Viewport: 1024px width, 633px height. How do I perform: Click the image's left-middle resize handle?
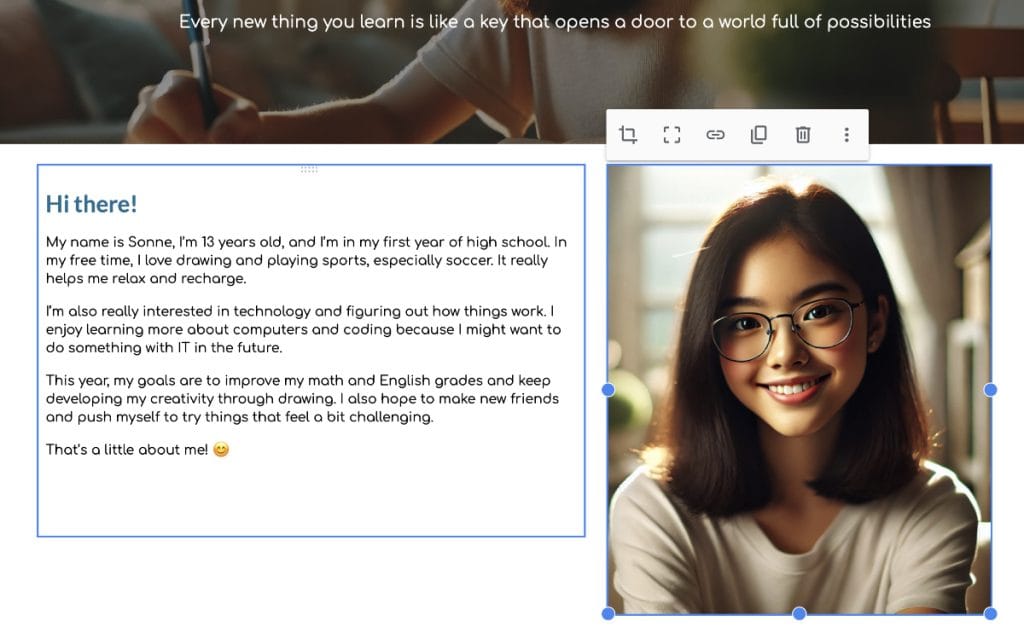click(608, 389)
